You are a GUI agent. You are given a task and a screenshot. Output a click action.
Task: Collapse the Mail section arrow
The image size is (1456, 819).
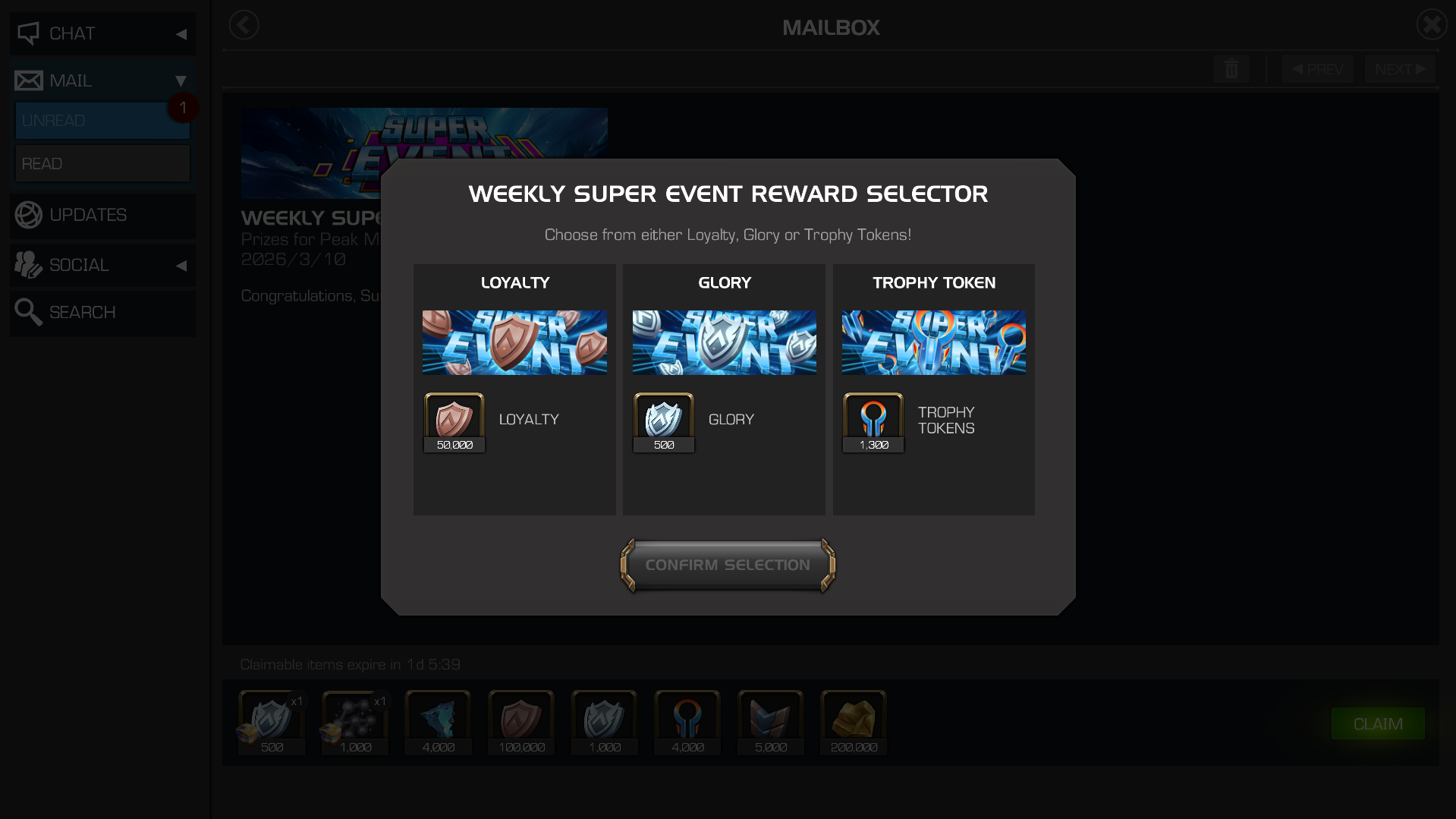tap(181, 80)
